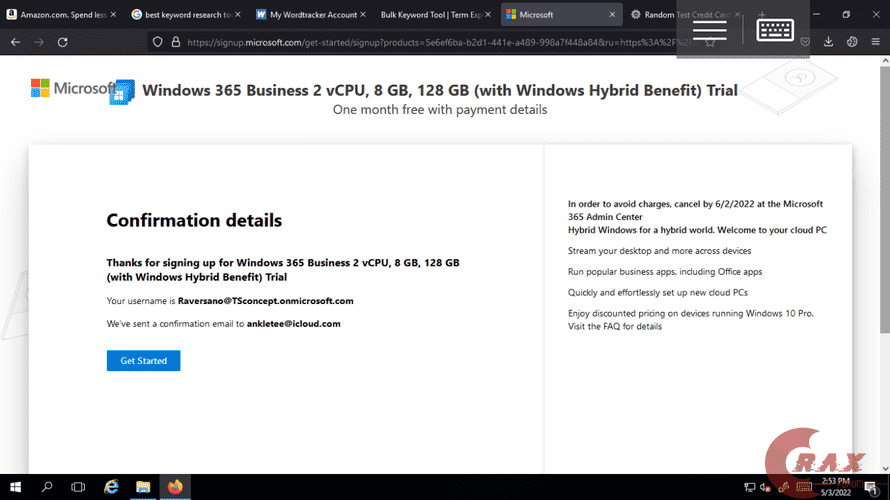Screen dimensions: 890x500
Task: Click the Get Started button
Action: coord(144,360)
